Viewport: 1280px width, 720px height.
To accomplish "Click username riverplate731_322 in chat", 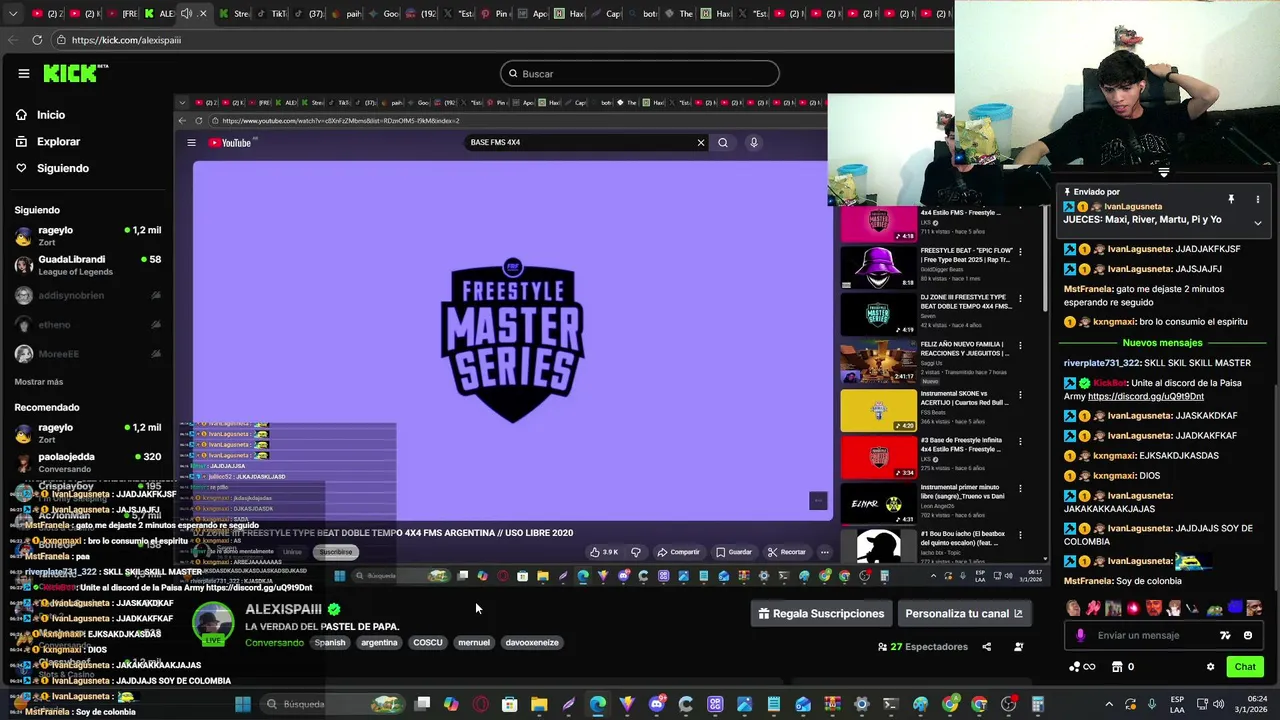I will point(1102,363).
